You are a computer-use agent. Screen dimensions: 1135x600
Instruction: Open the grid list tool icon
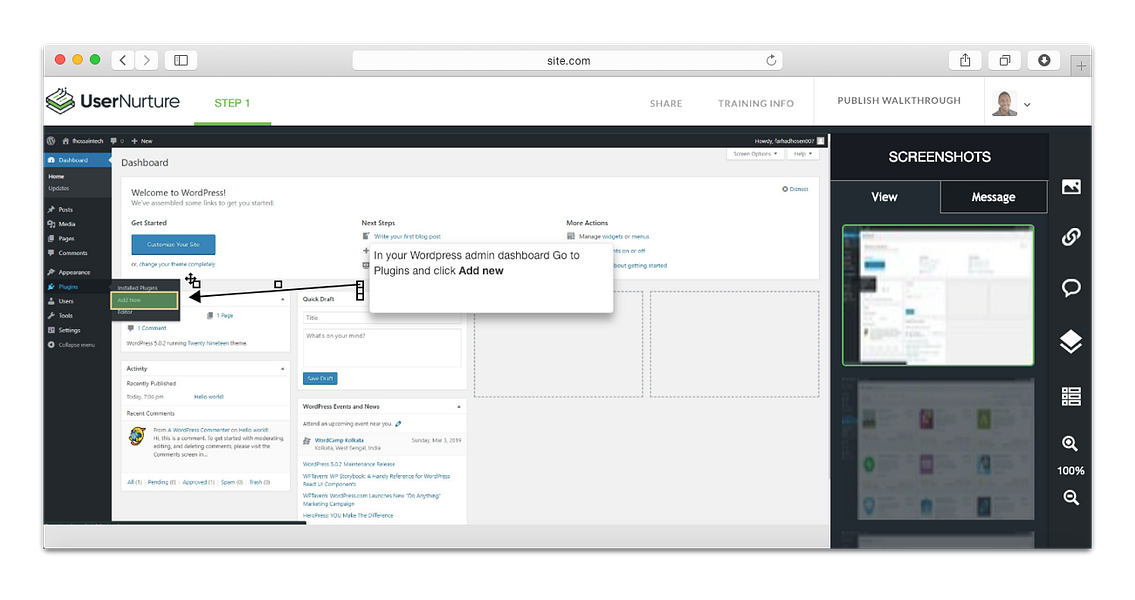(1071, 397)
